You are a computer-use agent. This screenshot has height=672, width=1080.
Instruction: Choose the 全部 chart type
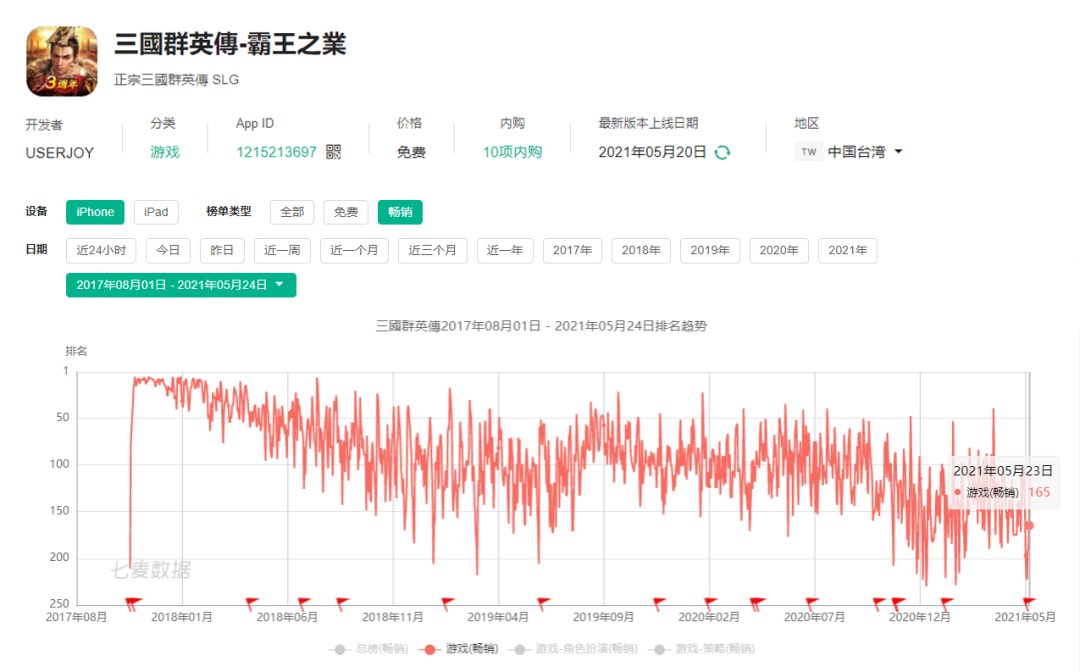coord(292,212)
